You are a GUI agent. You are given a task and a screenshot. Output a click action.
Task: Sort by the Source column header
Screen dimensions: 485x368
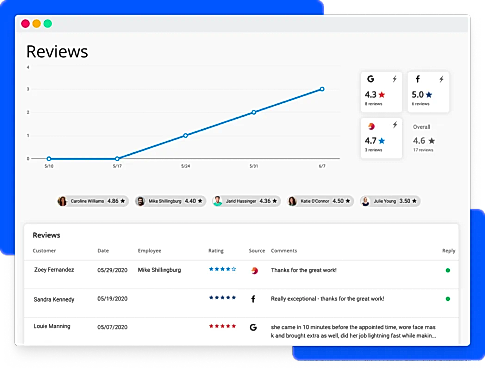point(257,251)
